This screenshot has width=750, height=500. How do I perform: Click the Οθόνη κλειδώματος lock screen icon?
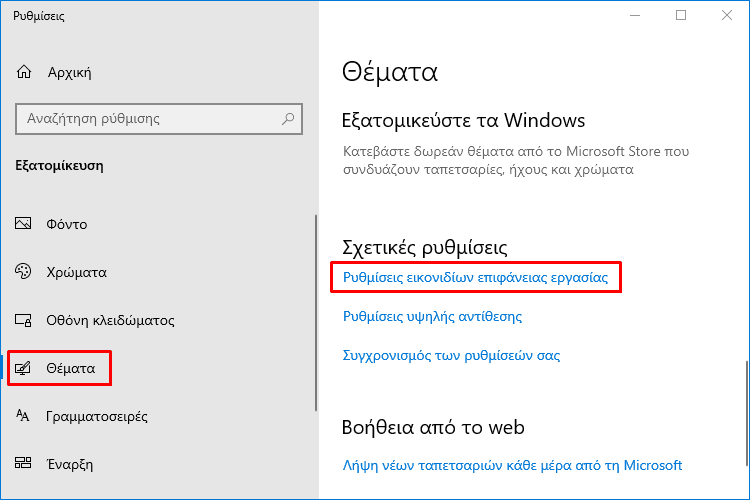coord(23,320)
